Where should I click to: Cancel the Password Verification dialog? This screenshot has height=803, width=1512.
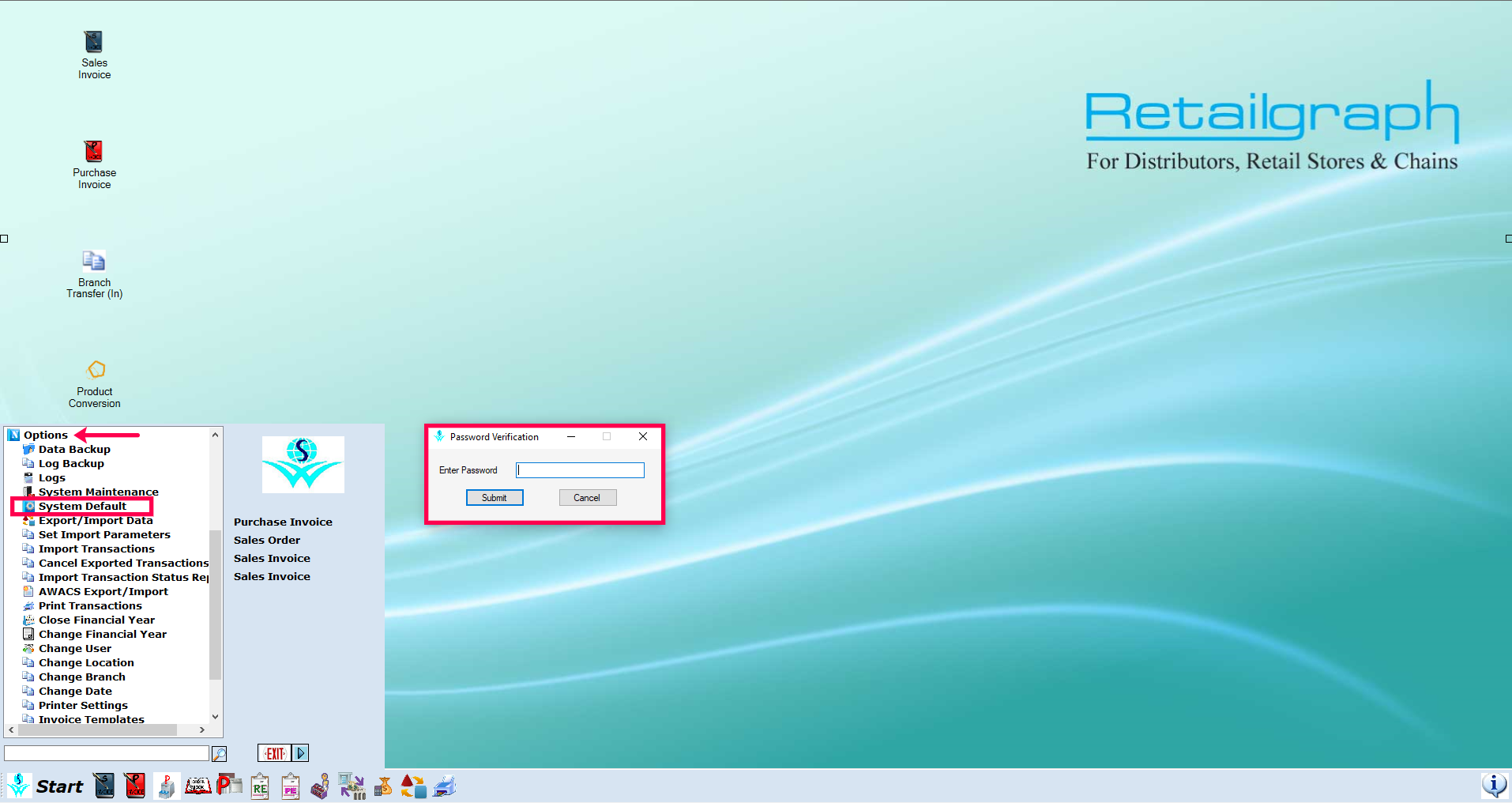tap(587, 498)
